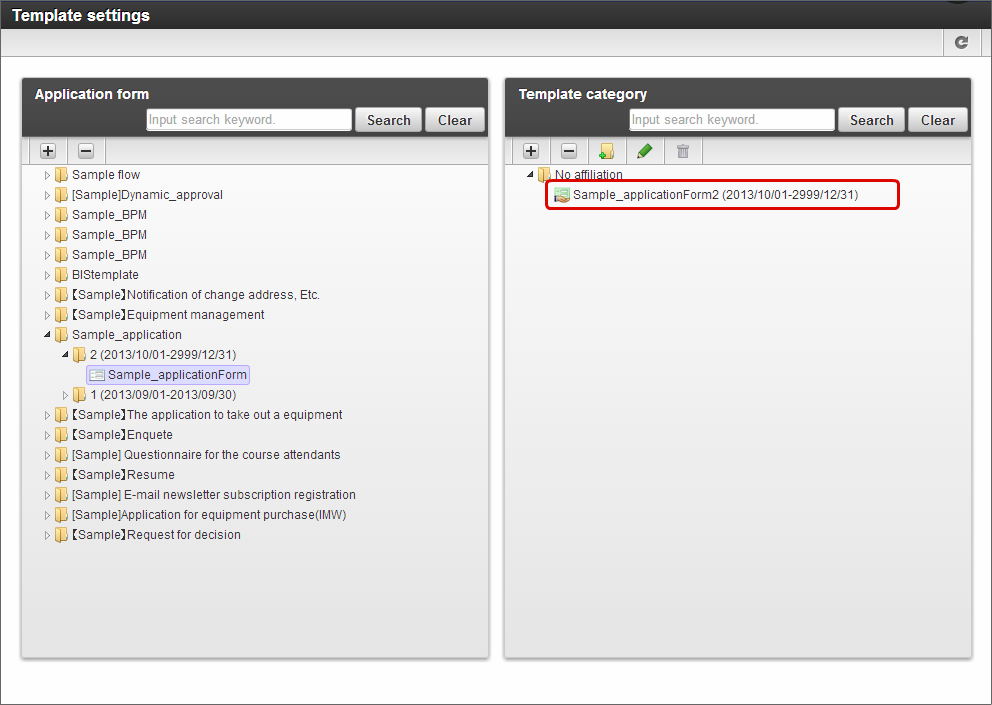Select 【Sample】Equipment management label
Image resolution: width=992 pixels, height=705 pixels.
coord(168,315)
